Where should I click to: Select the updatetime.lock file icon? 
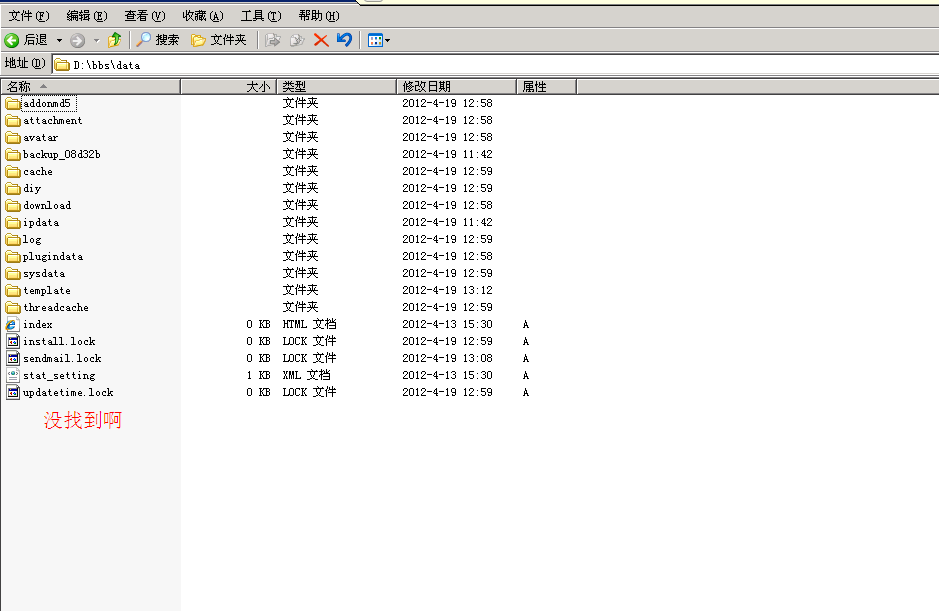pyautogui.click(x=13, y=392)
